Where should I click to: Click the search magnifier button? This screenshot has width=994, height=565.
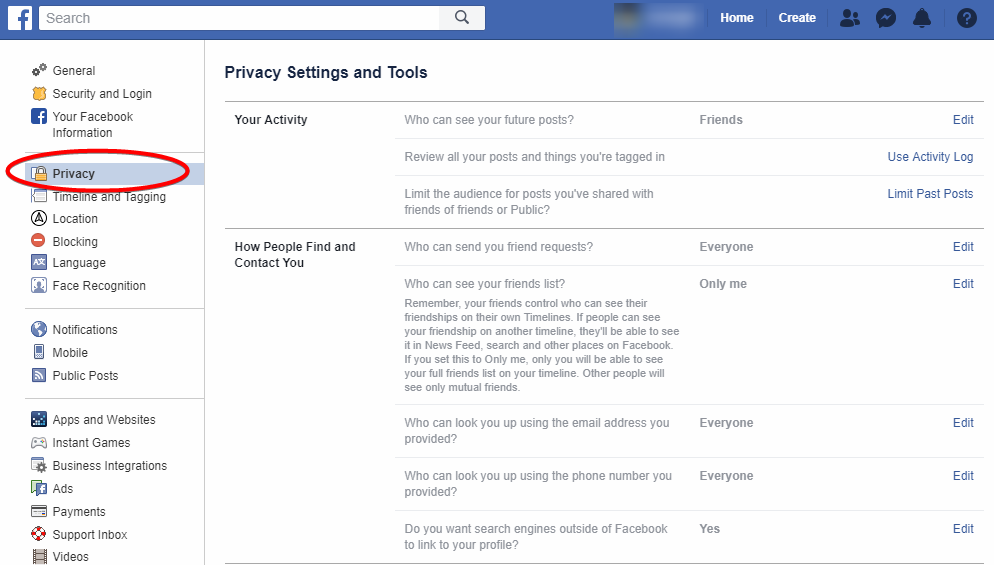pos(461,18)
